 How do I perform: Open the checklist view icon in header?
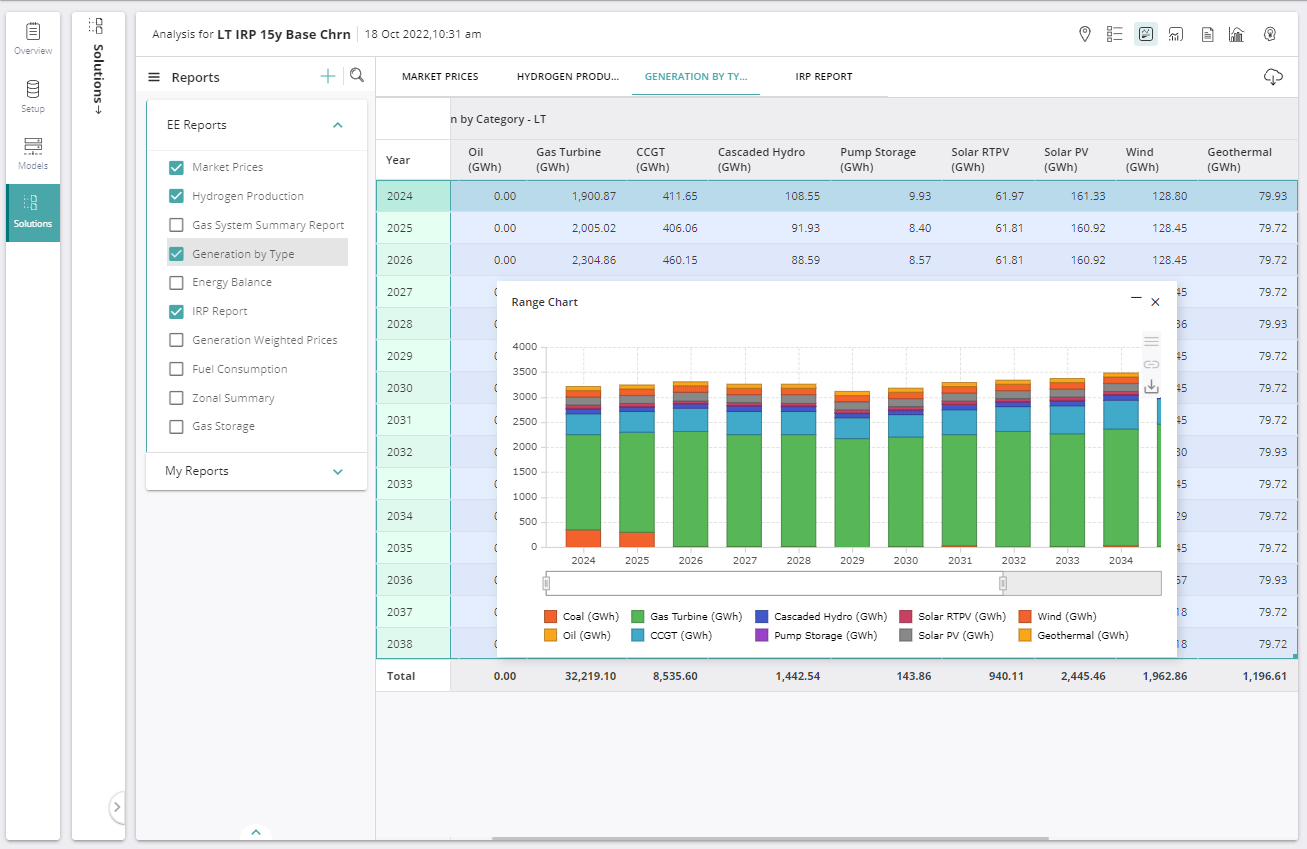tap(1115, 34)
